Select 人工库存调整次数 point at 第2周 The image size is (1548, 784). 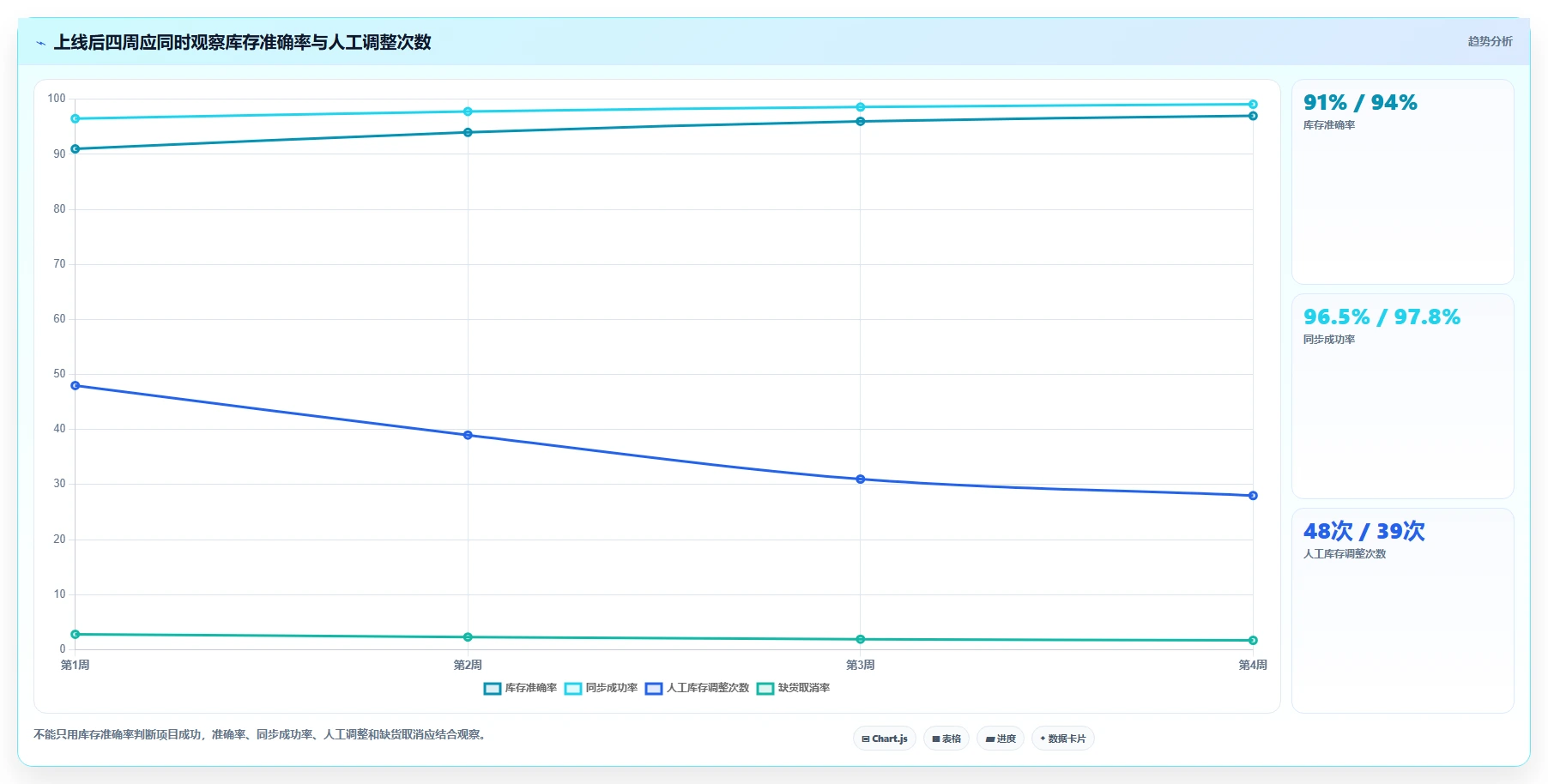click(x=468, y=435)
